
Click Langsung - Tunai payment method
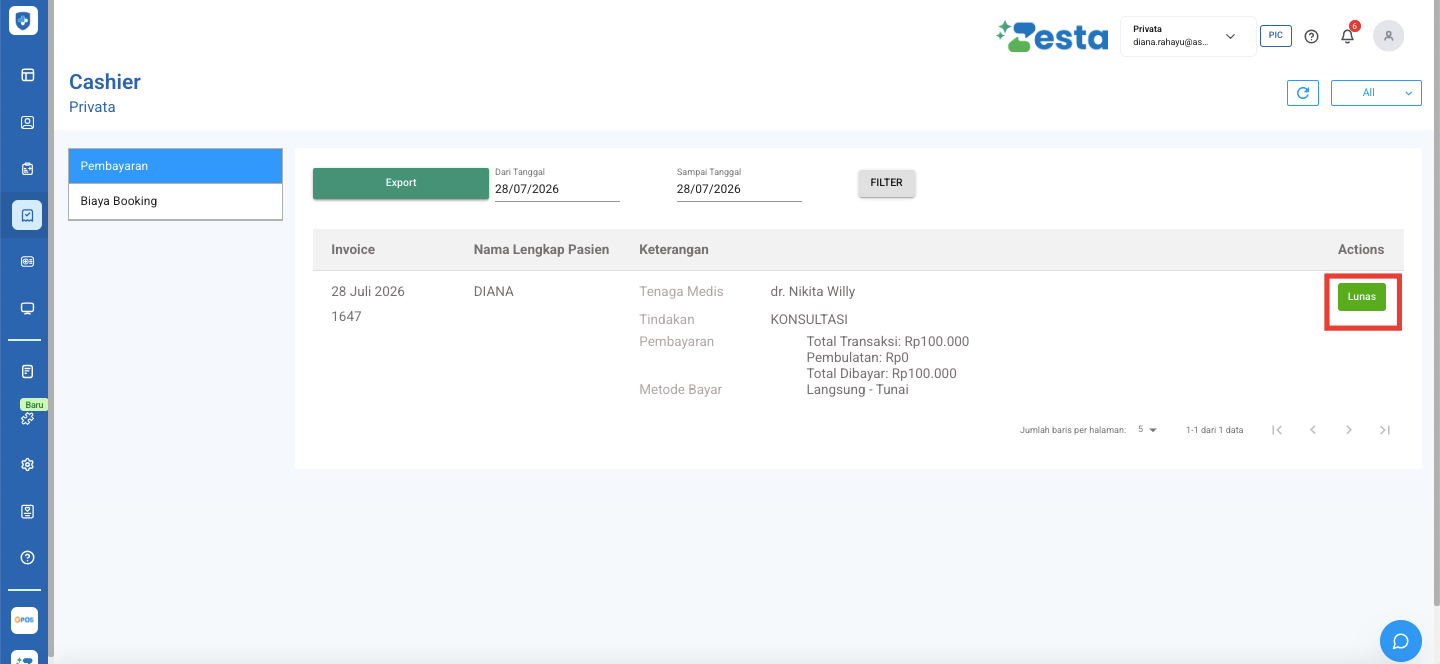pyautogui.click(x=858, y=390)
